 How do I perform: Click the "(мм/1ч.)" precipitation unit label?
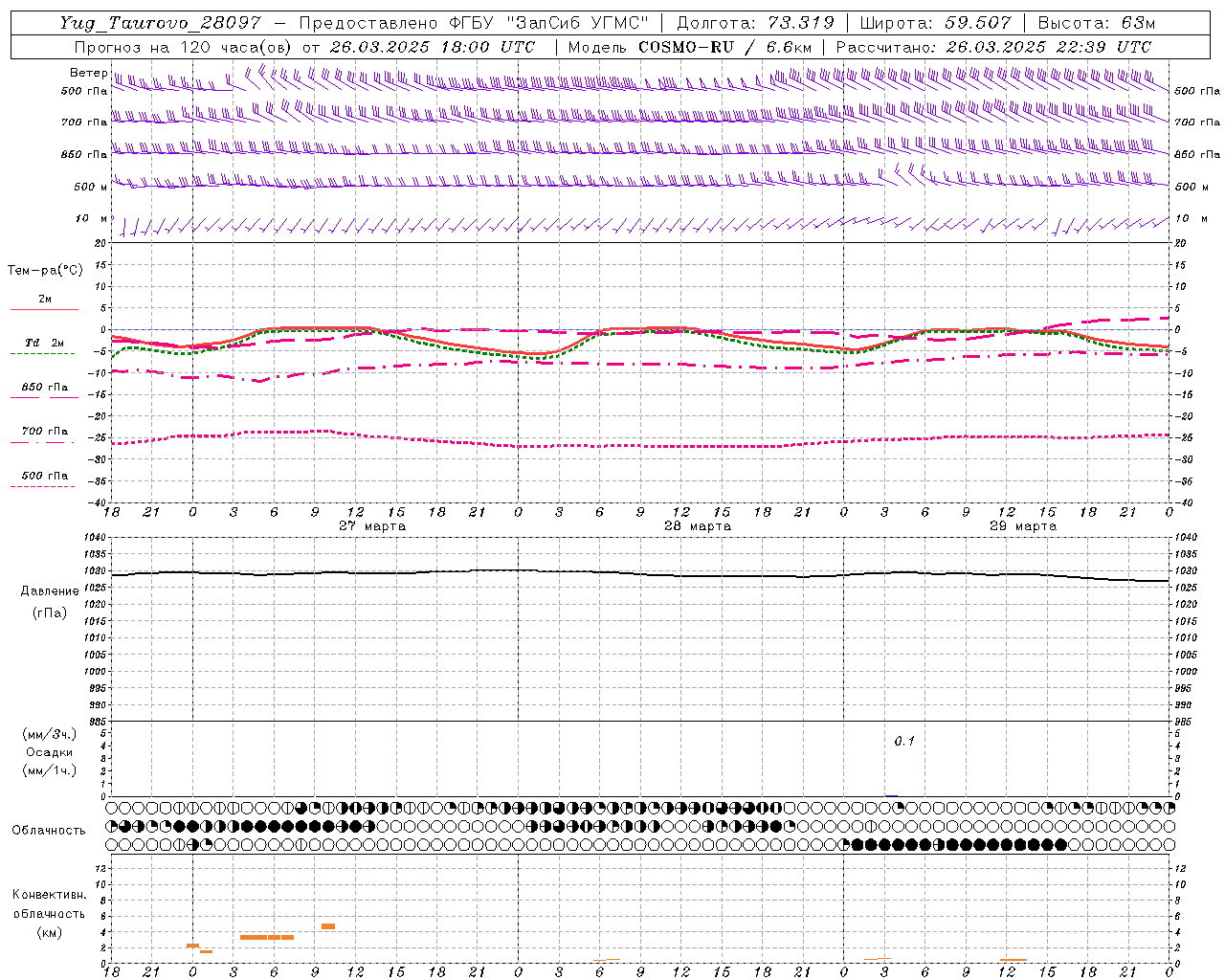50,770
